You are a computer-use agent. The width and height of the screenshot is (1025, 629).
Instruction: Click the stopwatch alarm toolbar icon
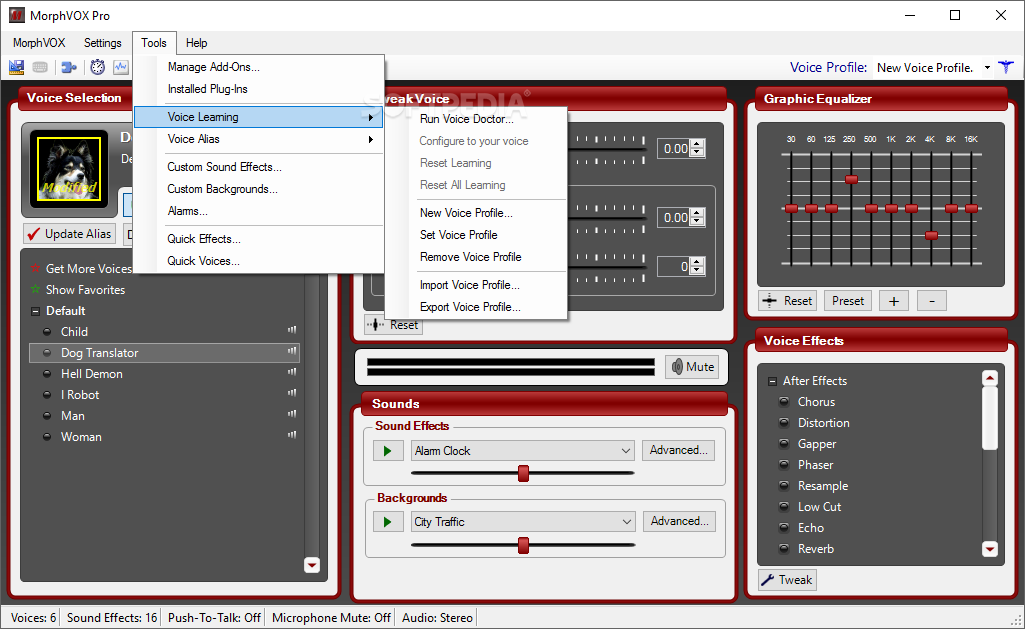[97, 67]
